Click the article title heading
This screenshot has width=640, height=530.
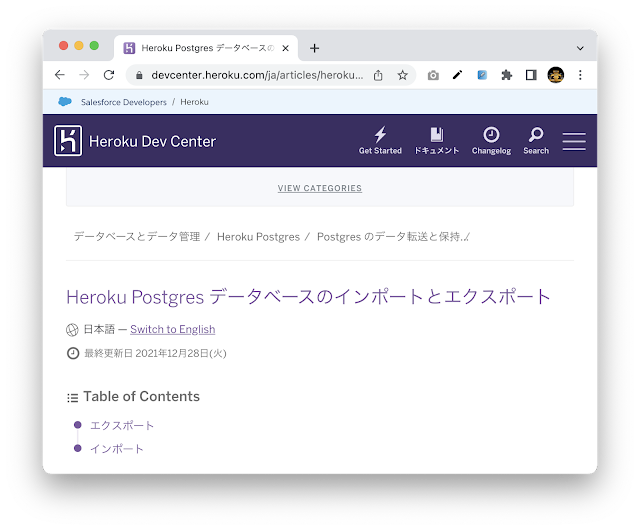pos(309,297)
